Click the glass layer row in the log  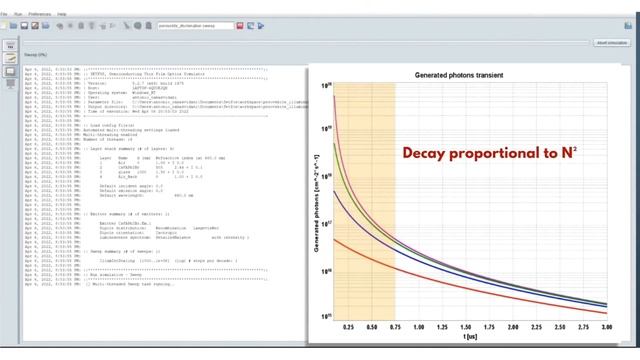113,172
